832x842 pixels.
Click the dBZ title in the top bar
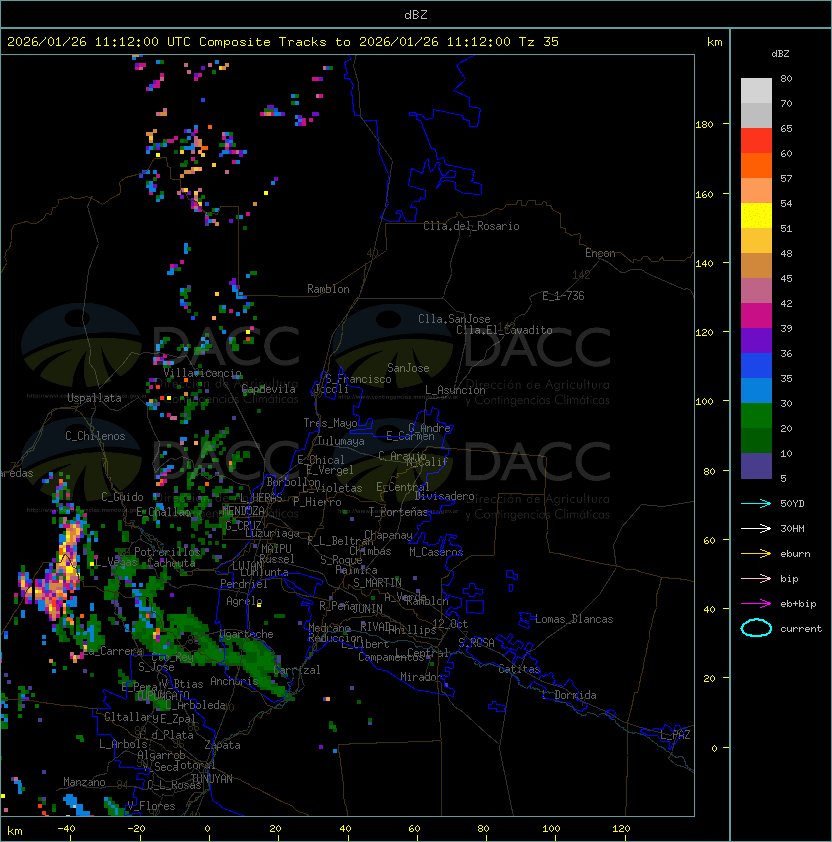click(416, 14)
